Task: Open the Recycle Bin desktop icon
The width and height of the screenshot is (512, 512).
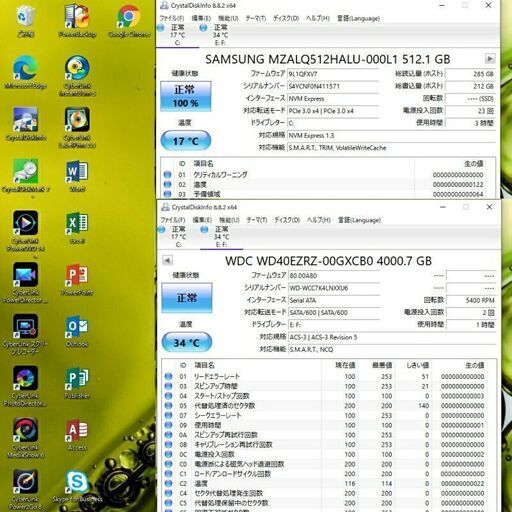Action: [26, 21]
